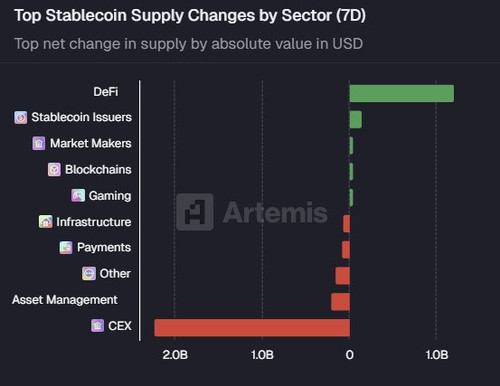Click the red Payments bar
Viewport: 500px width, 386px height.
click(346, 250)
